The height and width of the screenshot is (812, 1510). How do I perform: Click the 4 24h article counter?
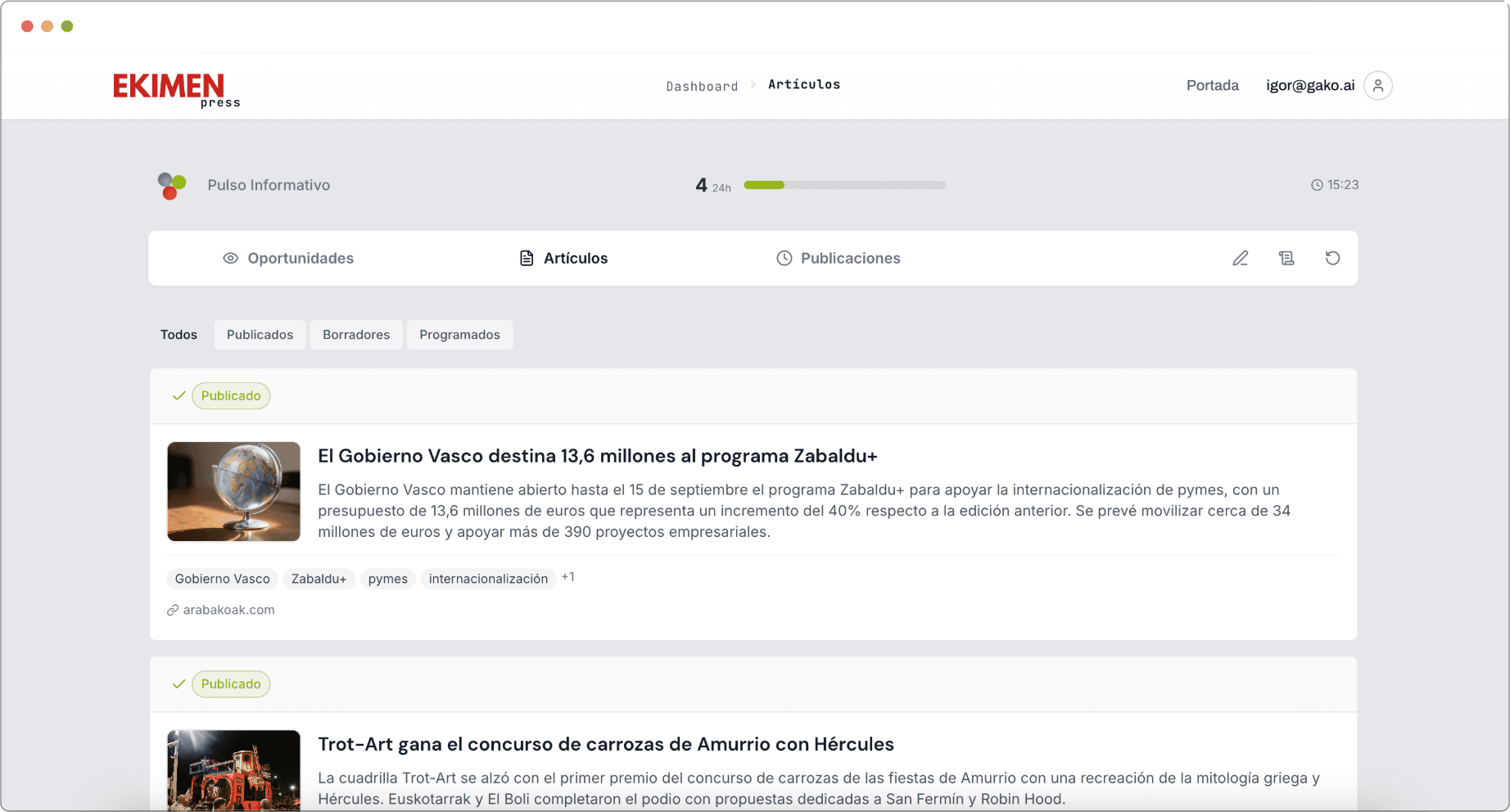(713, 186)
